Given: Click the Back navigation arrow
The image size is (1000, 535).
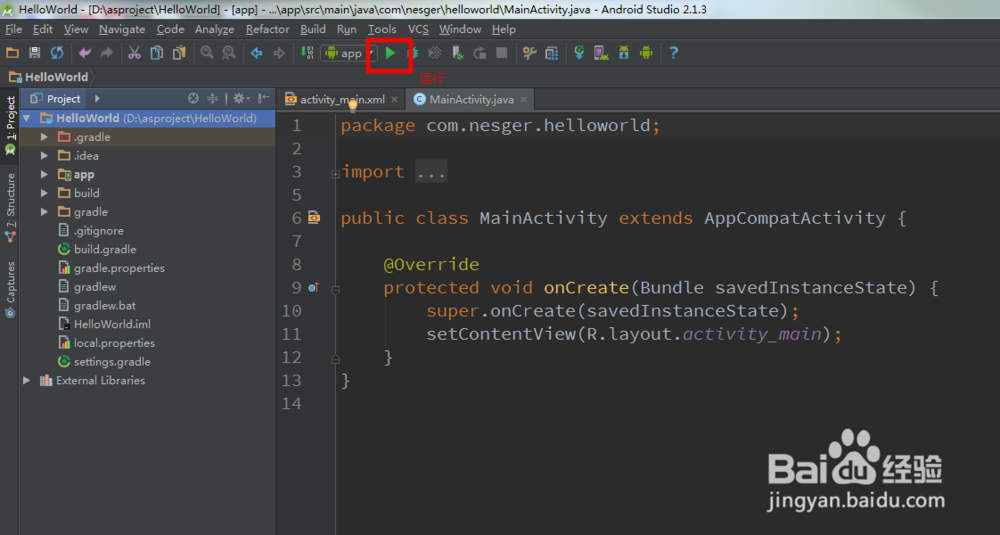Looking at the screenshot, I should (256, 53).
